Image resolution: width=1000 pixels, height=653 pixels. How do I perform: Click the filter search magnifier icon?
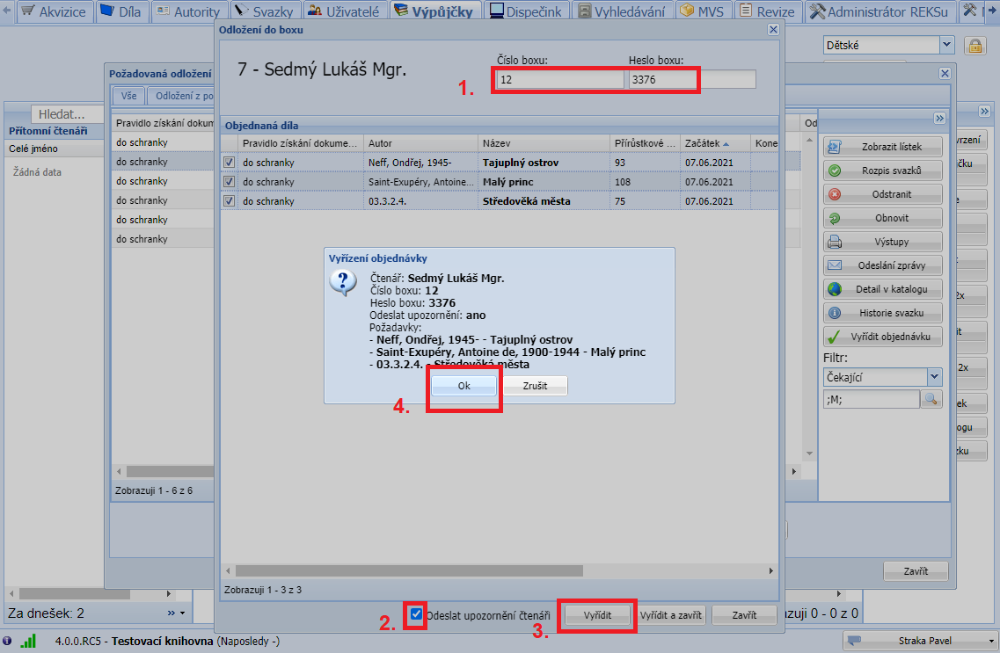[x=931, y=399]
